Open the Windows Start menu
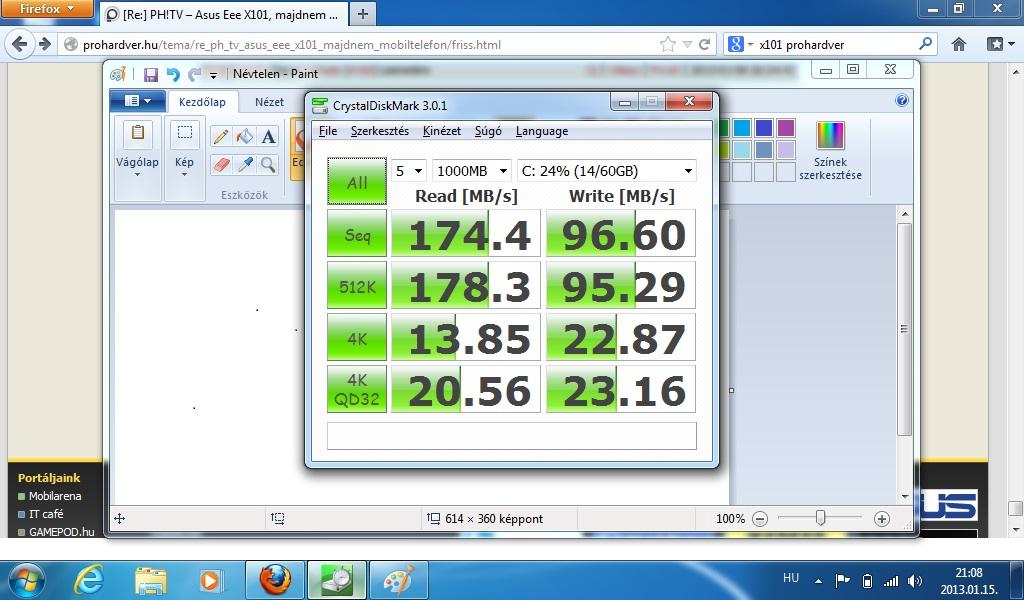This screenshot has width=1024, height=600. pyautogui.click(x=26, y=580)
